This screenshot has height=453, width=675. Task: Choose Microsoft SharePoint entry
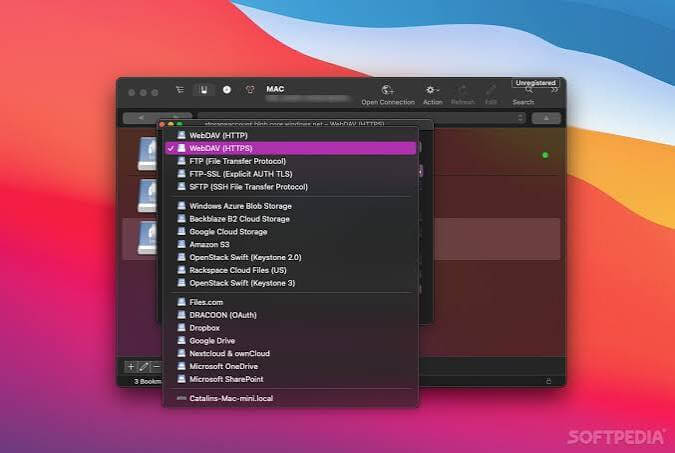click(291, 379)
